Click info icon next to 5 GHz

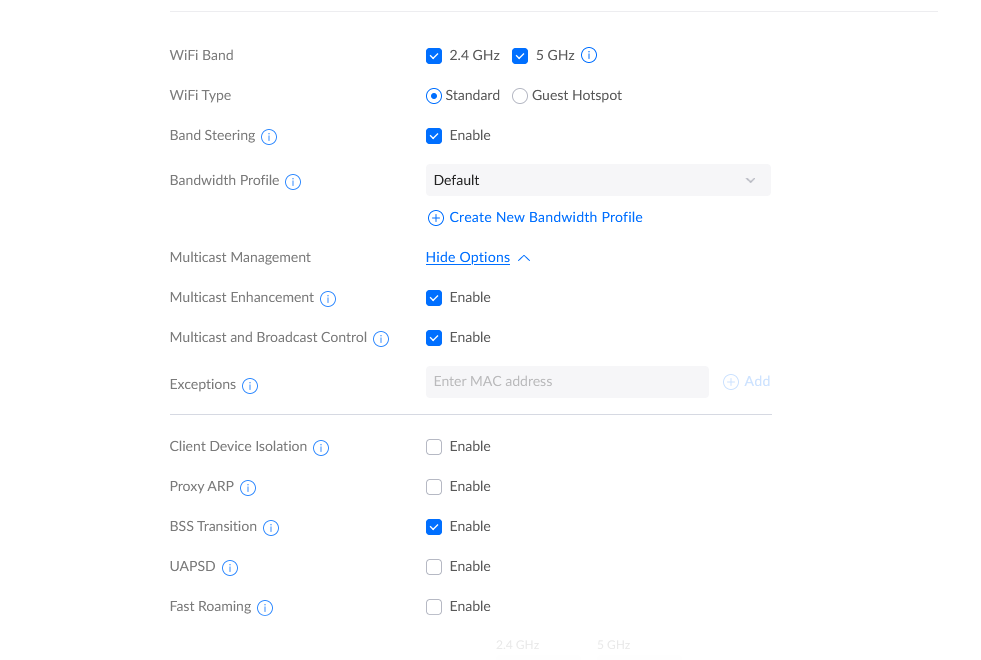(x=589, y=56)
